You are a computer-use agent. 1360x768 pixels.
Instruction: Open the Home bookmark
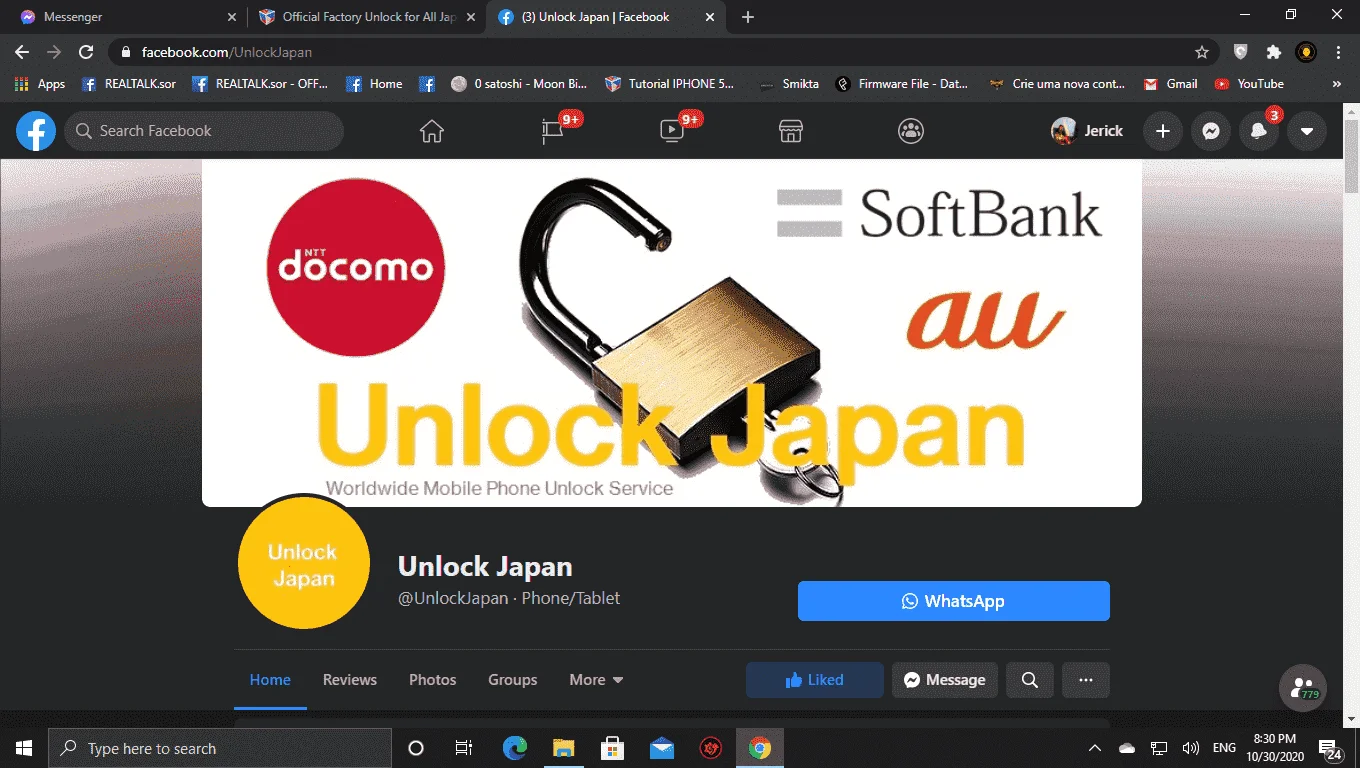point(374,84)
